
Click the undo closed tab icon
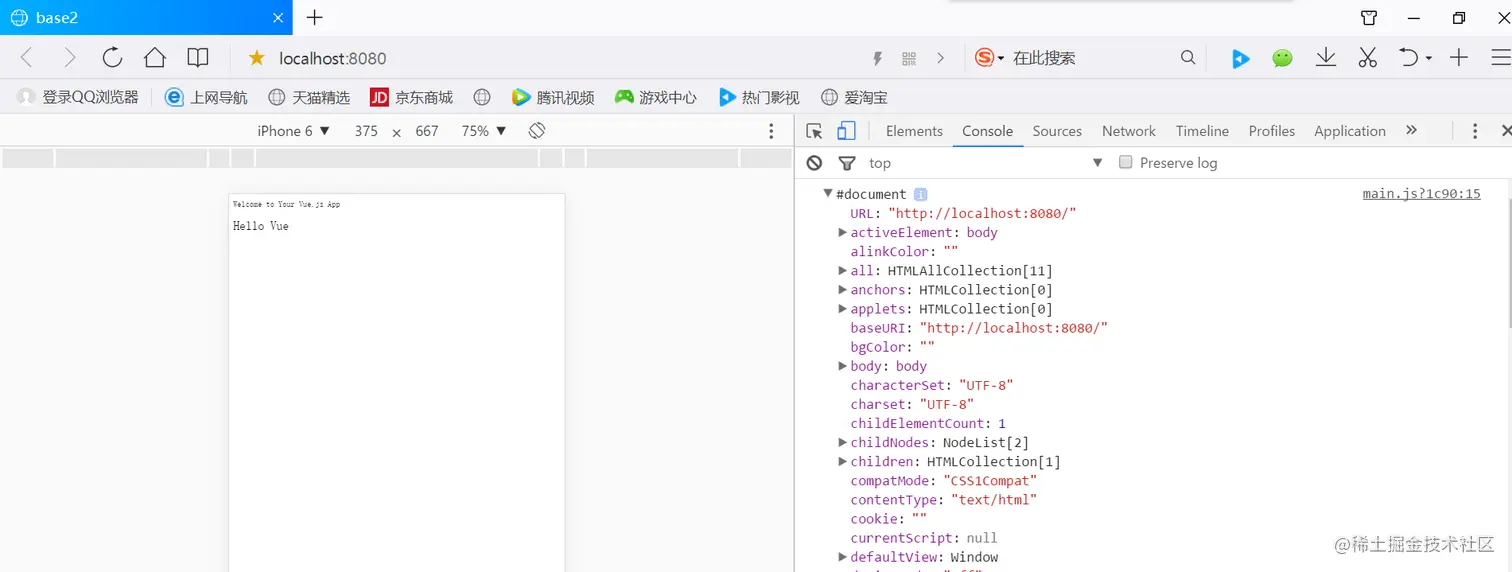click(x=1409, y=58)
